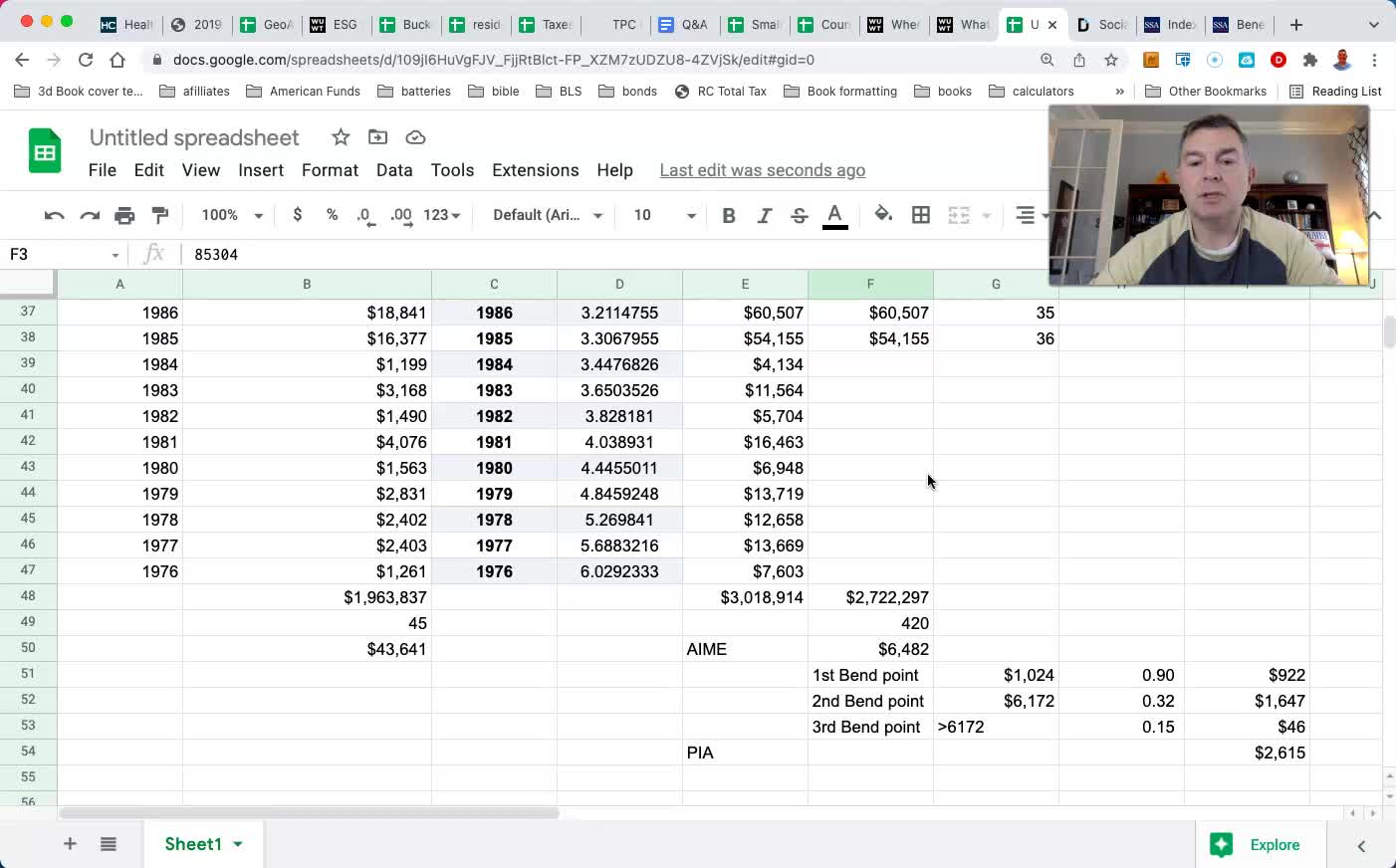Open the text color picker
1396x868 pixels.
point(835,215)
